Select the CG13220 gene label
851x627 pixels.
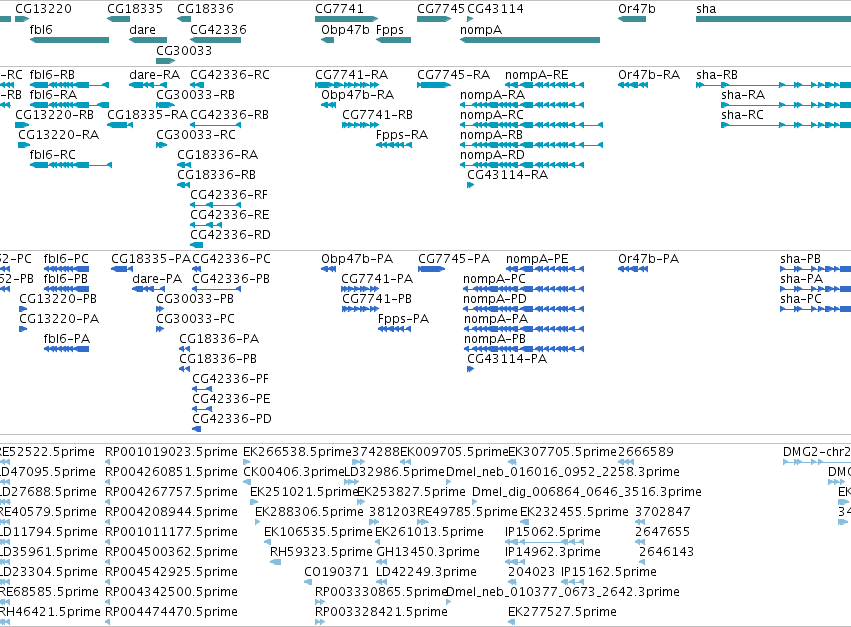tap(43, 9)
